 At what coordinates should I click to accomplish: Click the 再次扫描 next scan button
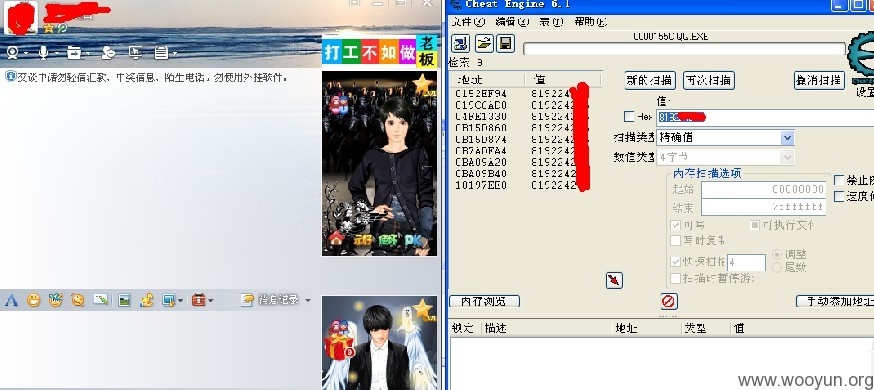pyautogui.click(x=709, y=80)
